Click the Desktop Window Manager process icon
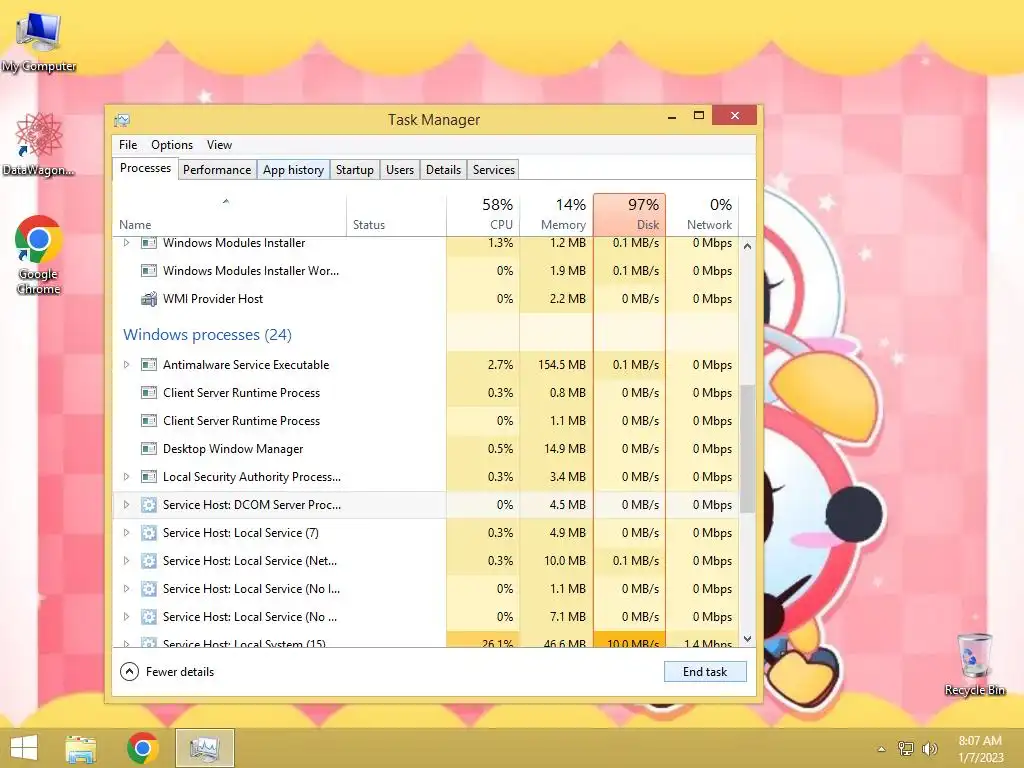This screenshot has height=768, width=1024. tap(149, 449)
